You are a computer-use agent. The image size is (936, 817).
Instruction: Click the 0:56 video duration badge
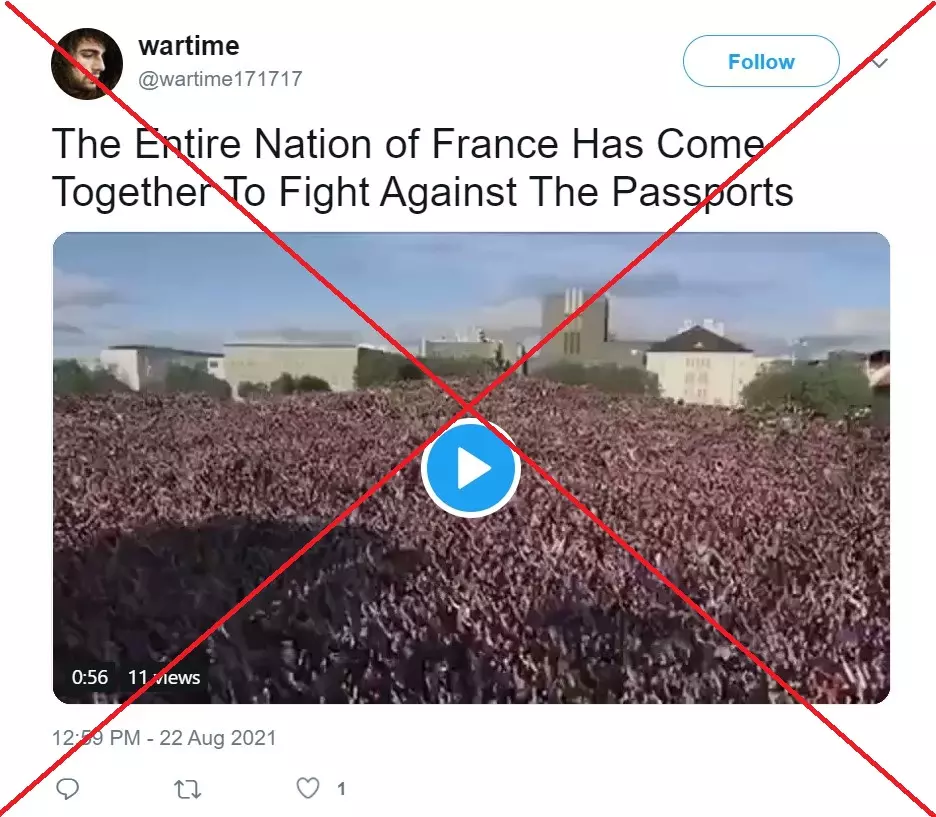[x=90, y=677]
